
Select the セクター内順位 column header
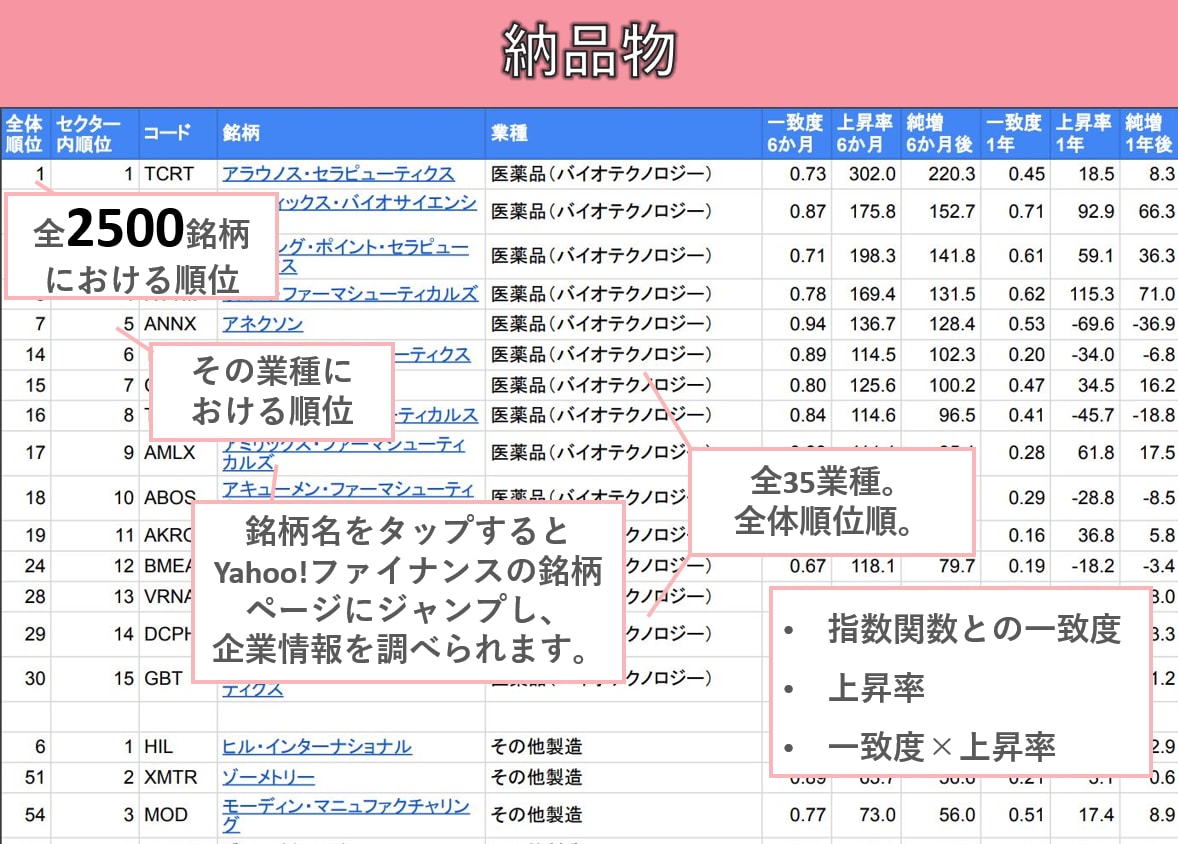(95, 133)
